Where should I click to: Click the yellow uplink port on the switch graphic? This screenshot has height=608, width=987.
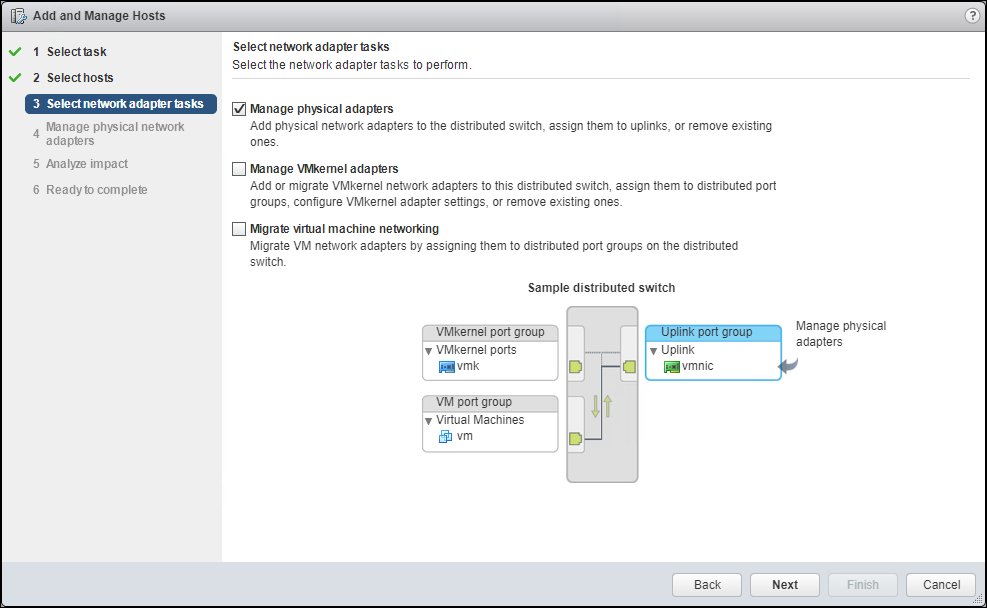(630, 368)
